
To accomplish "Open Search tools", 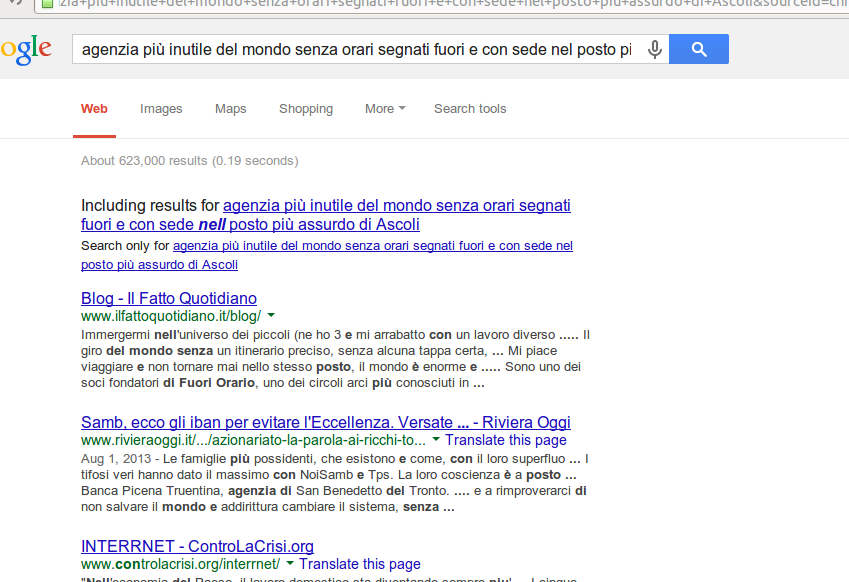I will pyautogui.click(x=470, y=108).
